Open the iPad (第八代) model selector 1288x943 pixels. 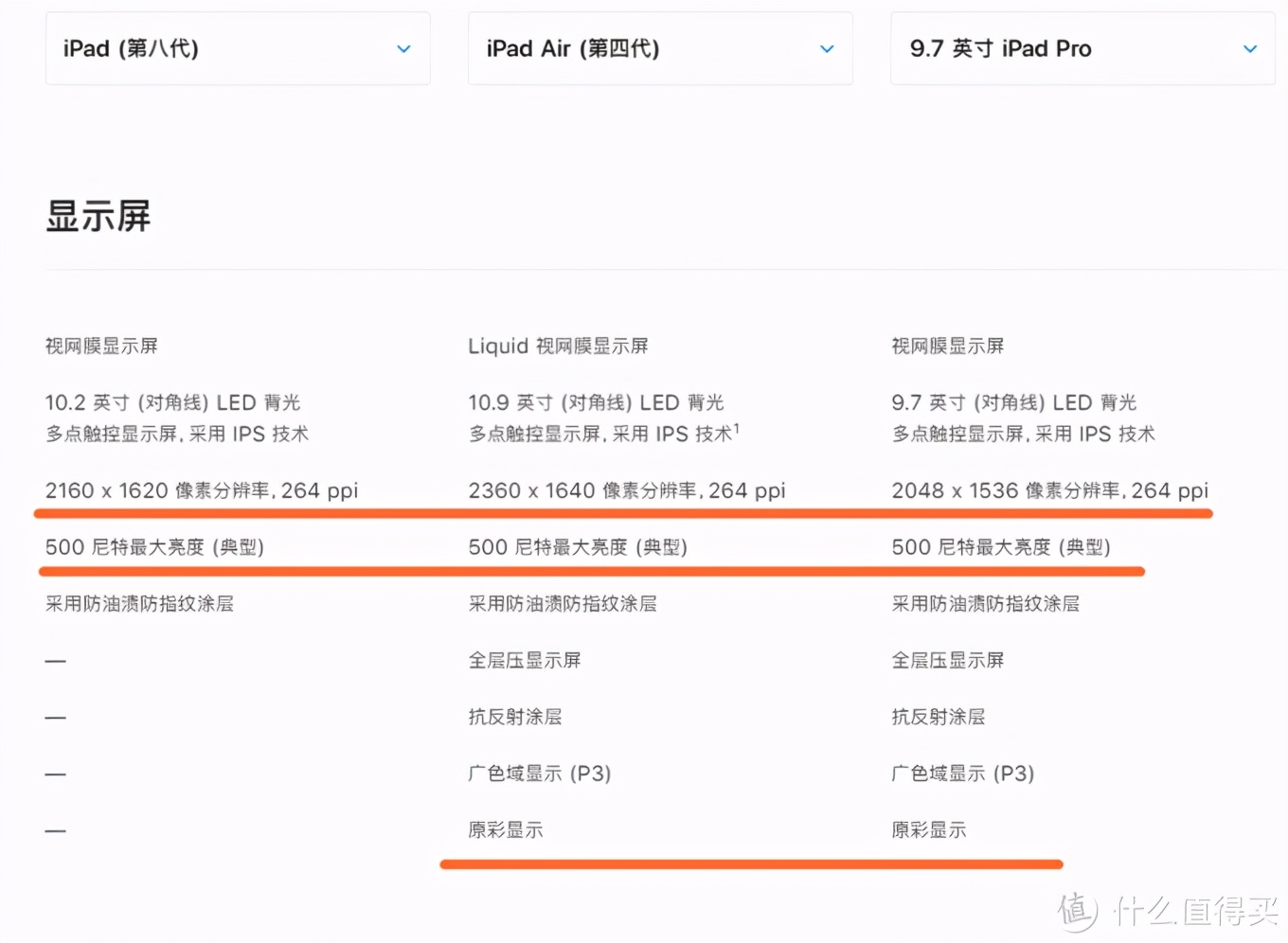tap(237, 48)
